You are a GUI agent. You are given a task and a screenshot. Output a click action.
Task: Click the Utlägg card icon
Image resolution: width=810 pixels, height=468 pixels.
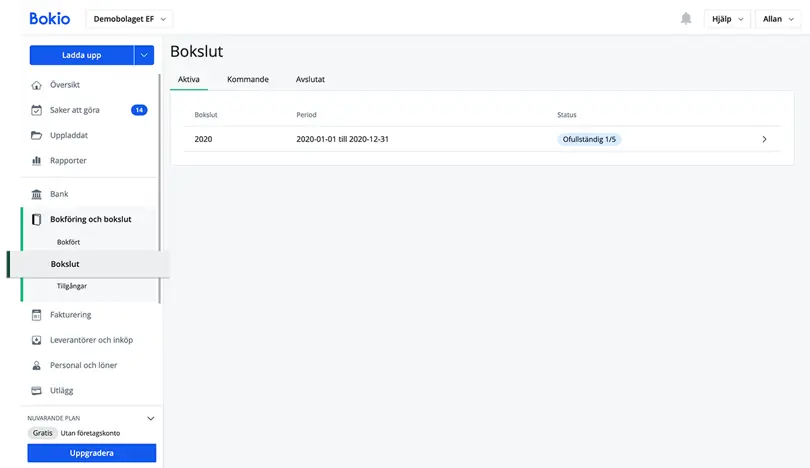tap(36, 391)
